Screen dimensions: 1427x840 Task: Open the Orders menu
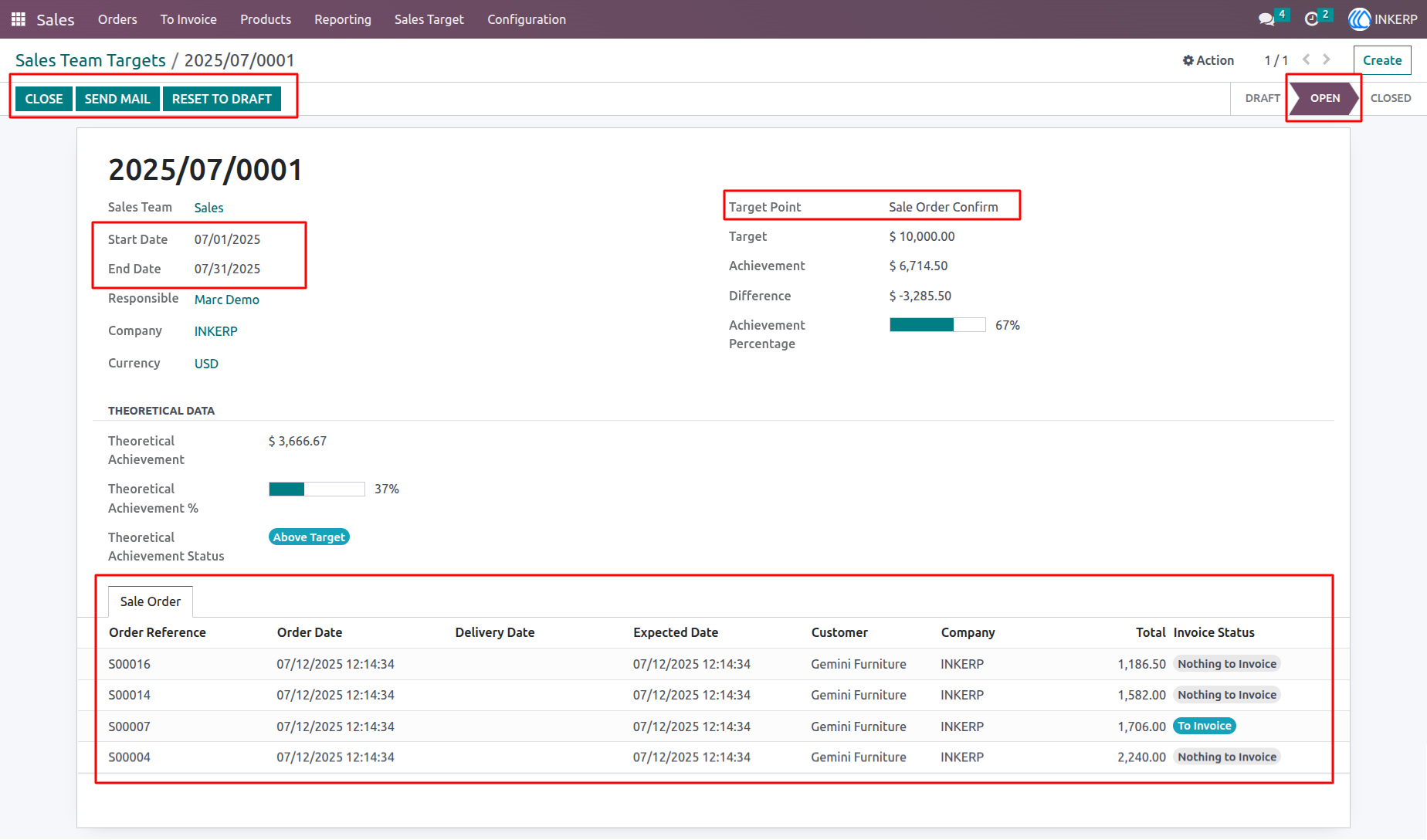click(117, 19)
